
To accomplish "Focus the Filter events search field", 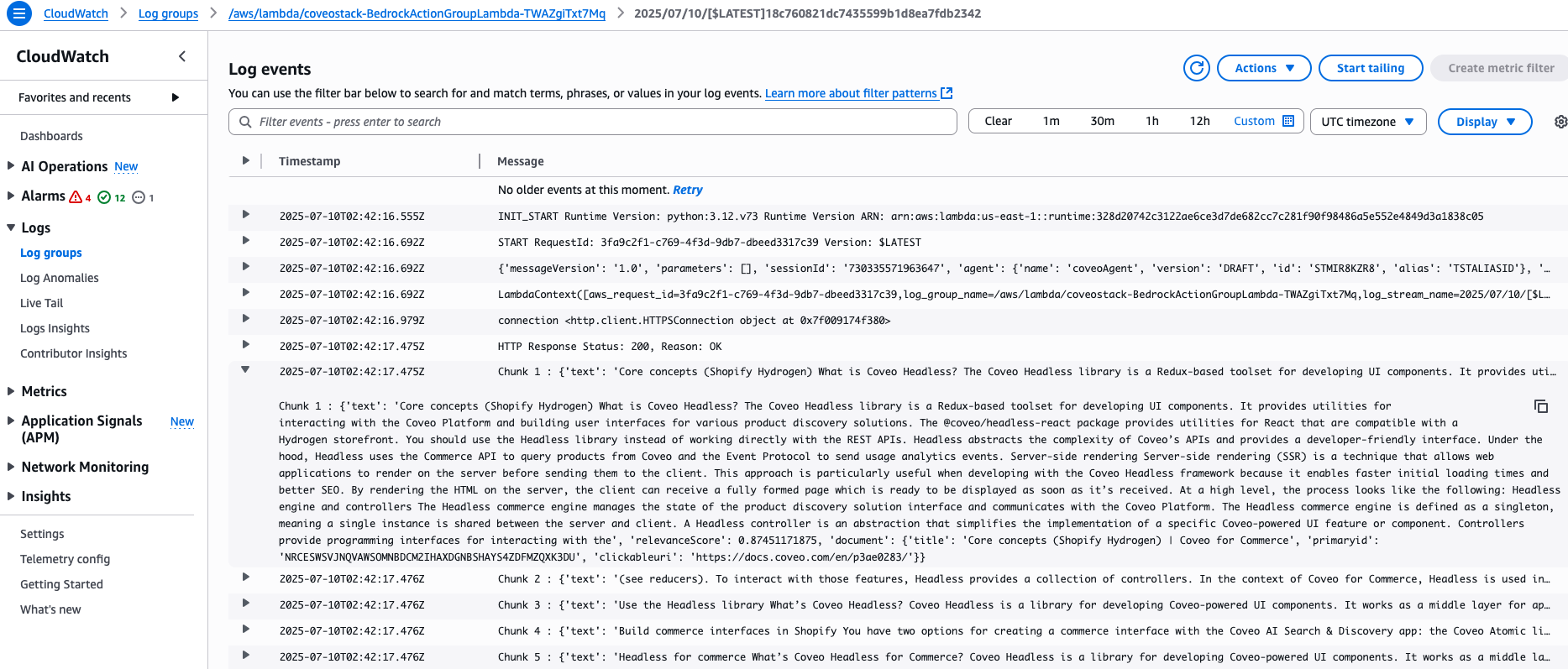I will click(593, 122).
